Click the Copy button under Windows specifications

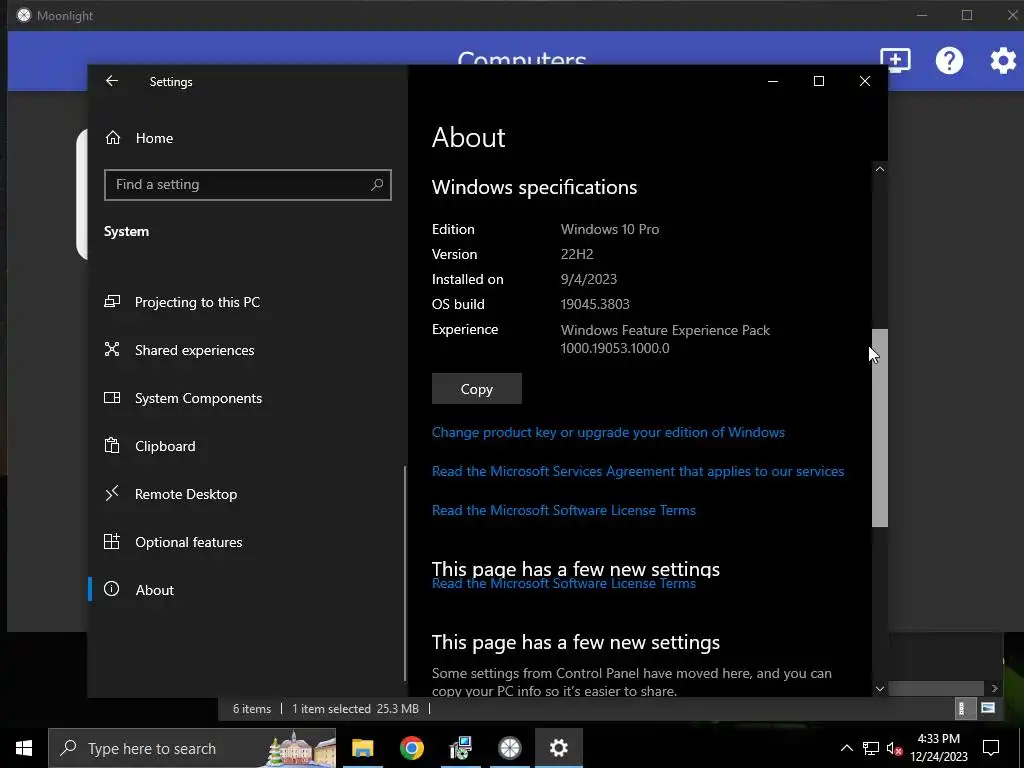(x=477, y=389)
